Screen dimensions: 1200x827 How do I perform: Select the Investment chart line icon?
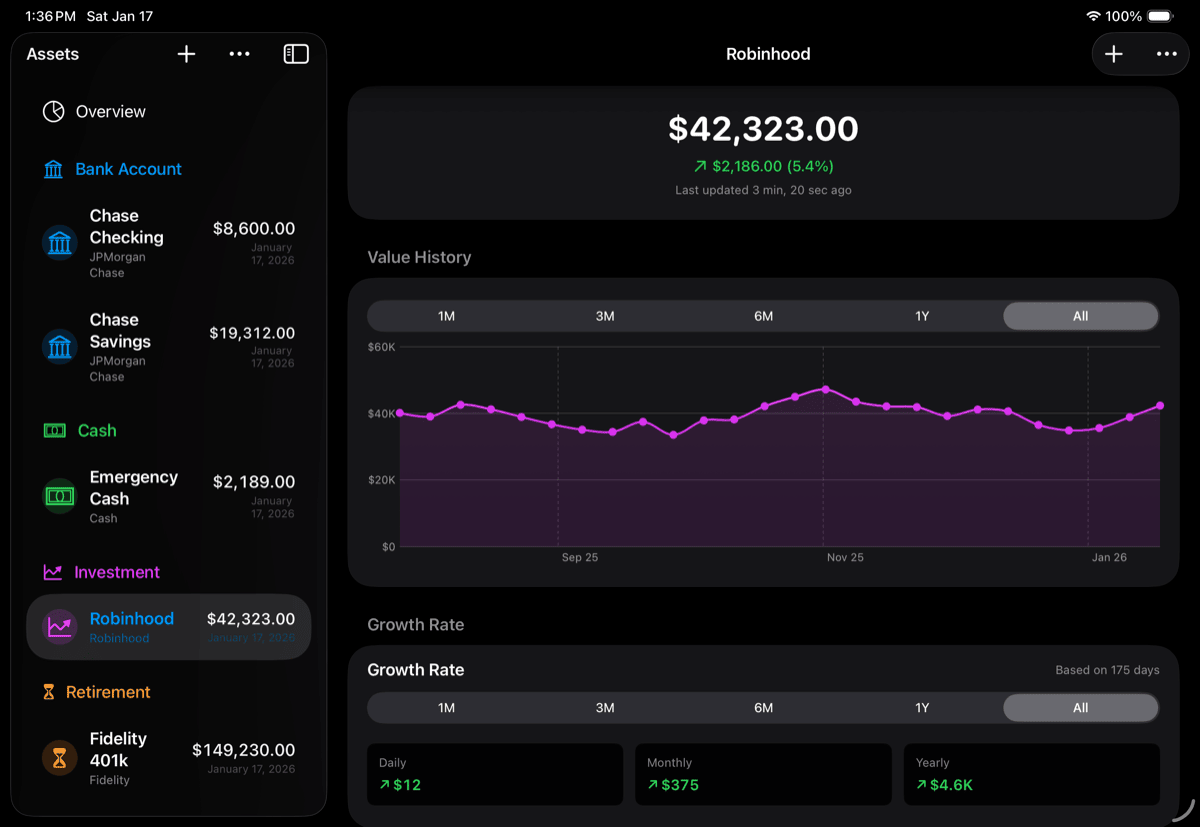(53, 571)
